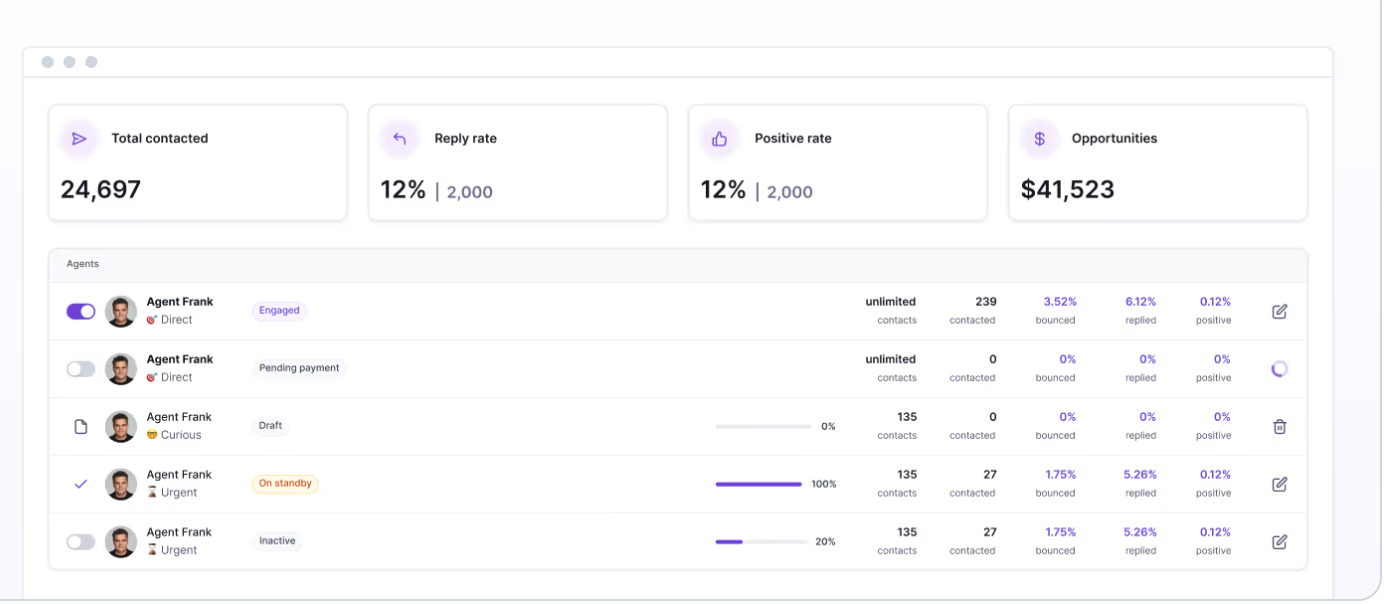
Task: Click the draft document icon beside Curious agent
Action: [x=81, y=427]
